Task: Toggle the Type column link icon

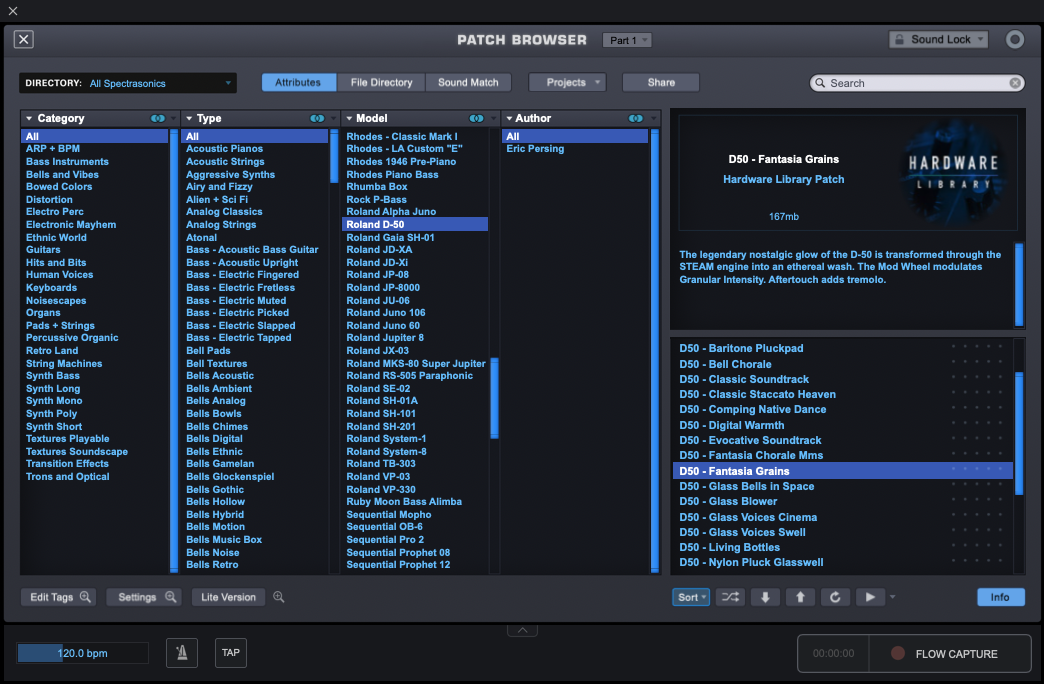Action: [318, 118]
